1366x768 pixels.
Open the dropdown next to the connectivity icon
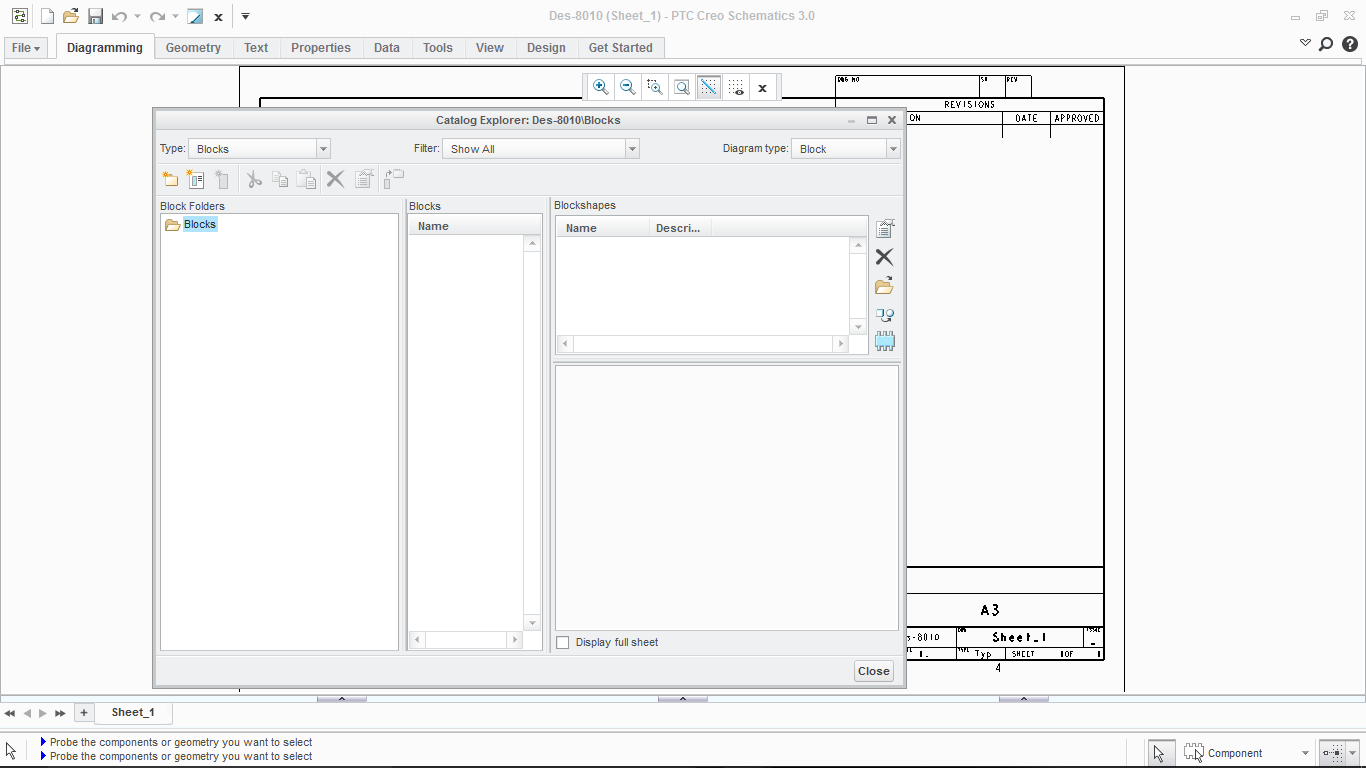[x=1353, y=753]
